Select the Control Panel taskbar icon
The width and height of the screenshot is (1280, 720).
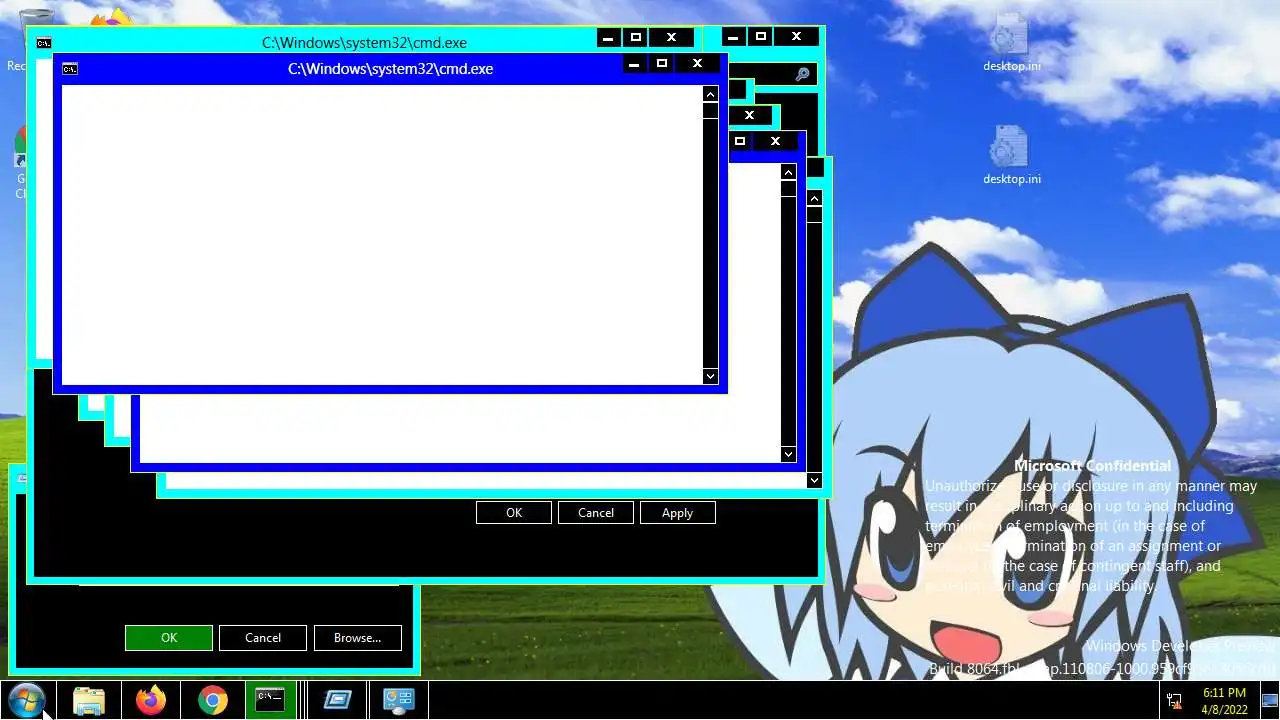click(x=399, y=700)
